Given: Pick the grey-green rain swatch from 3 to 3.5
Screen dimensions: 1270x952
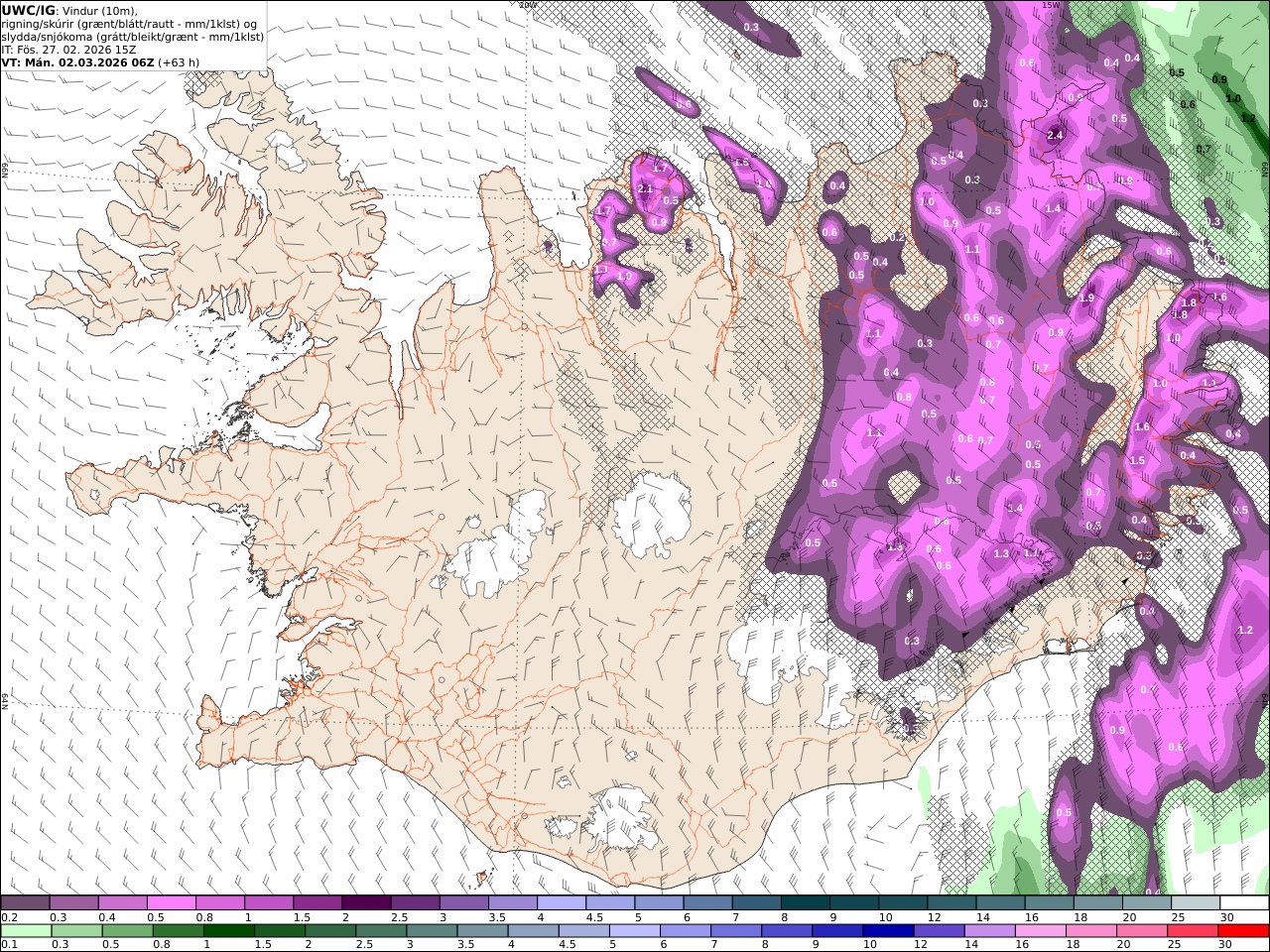Looking at the screenshot, I should [x=432, y=931].
